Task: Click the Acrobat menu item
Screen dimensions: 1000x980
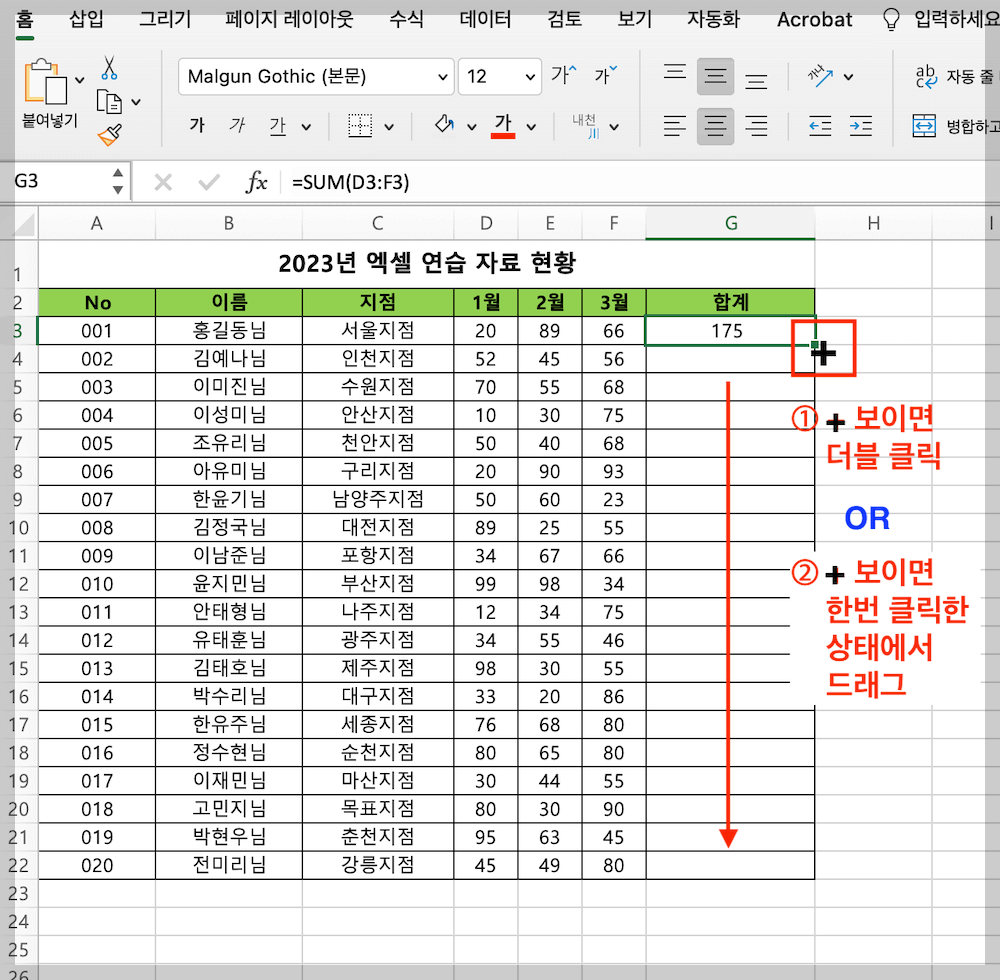Action: coord(813,19)
